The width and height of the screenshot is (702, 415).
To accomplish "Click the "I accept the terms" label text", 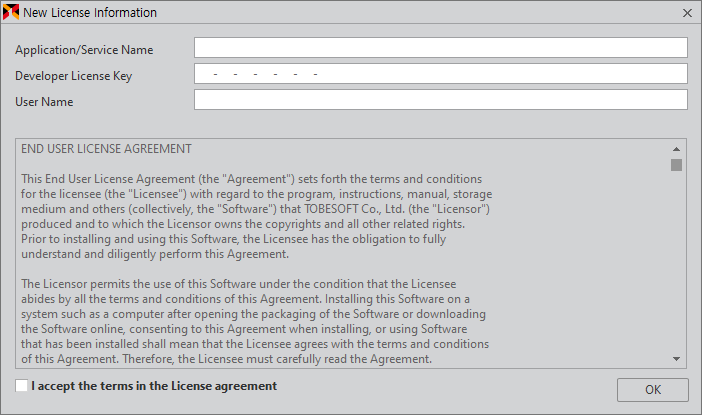I will point(154,386).
